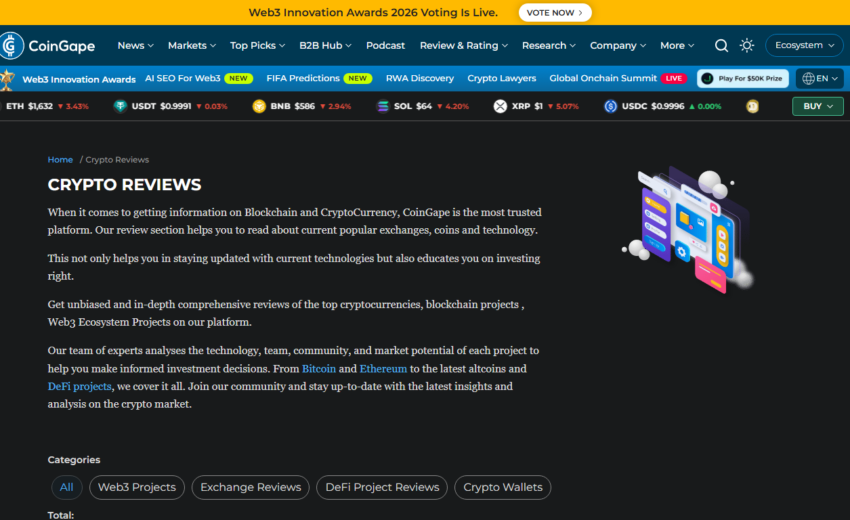Open FIFA Predictions link
850x520 pixels.
click(303, 78)
